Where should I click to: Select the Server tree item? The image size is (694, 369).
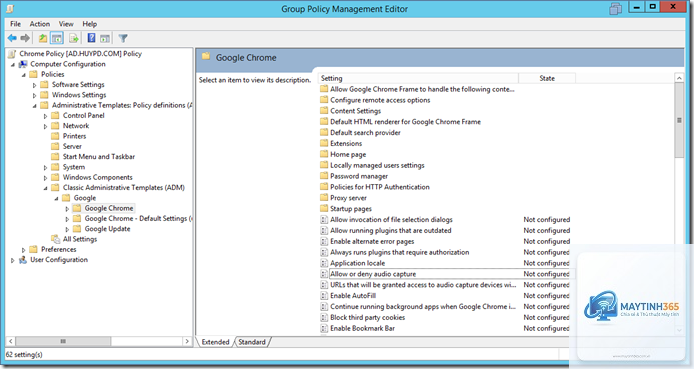click(72, 146)
